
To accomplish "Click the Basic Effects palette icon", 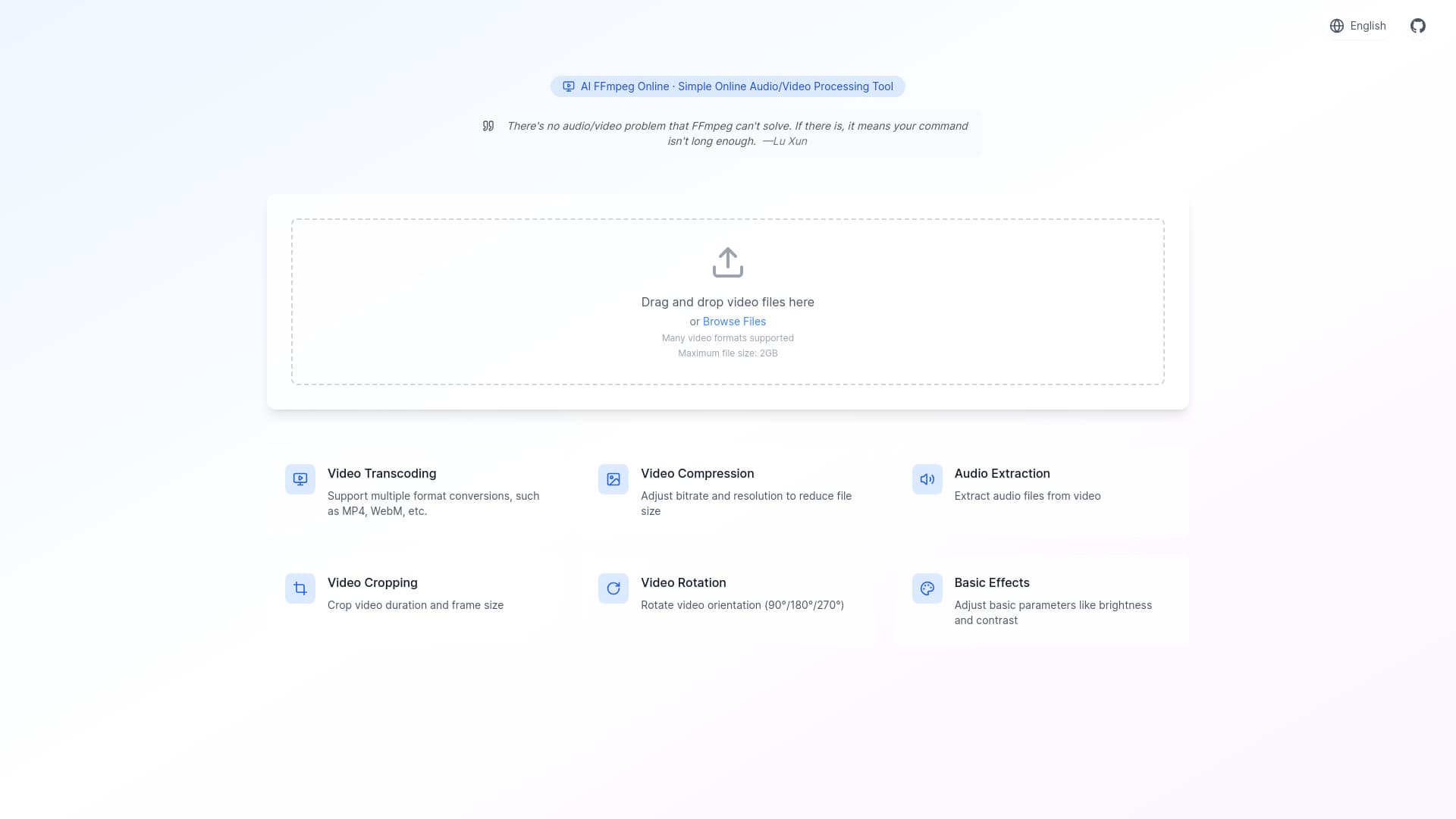I will (927, 588).
